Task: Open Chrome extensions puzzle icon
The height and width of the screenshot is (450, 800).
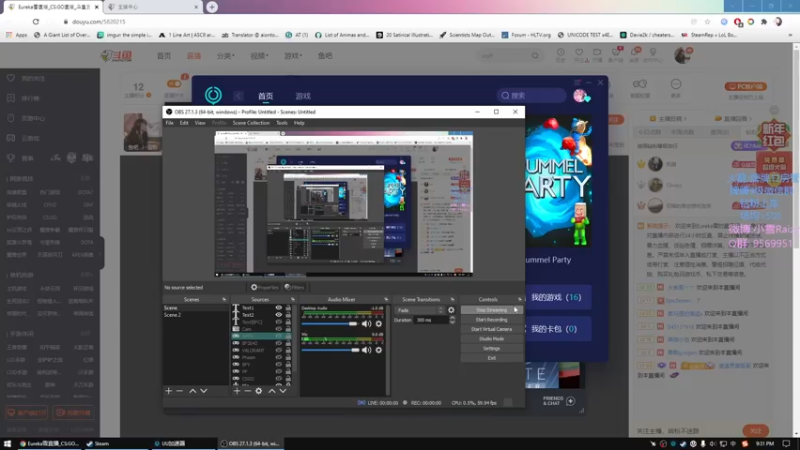Action: 764,21
